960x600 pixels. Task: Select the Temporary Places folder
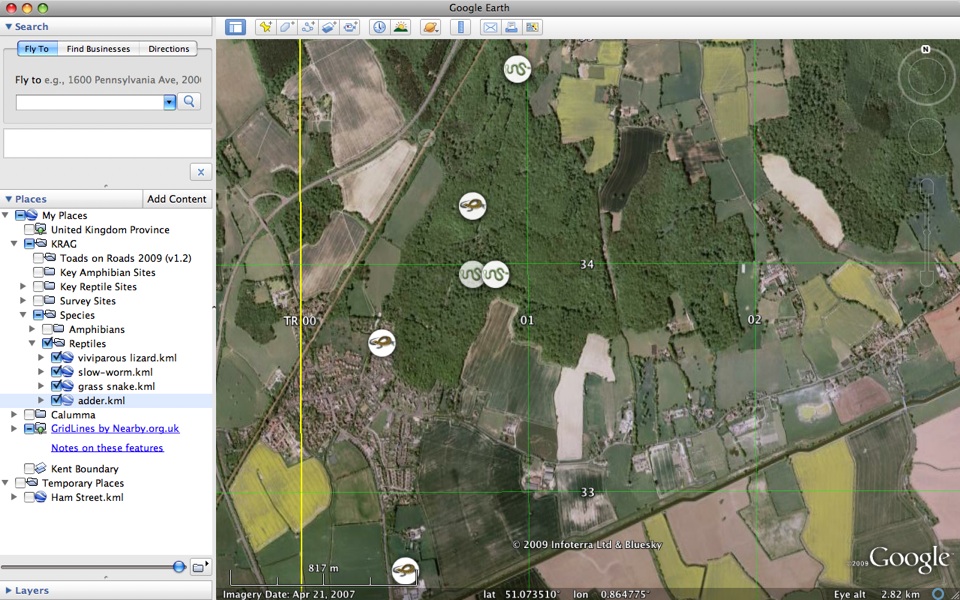(83, 483)
